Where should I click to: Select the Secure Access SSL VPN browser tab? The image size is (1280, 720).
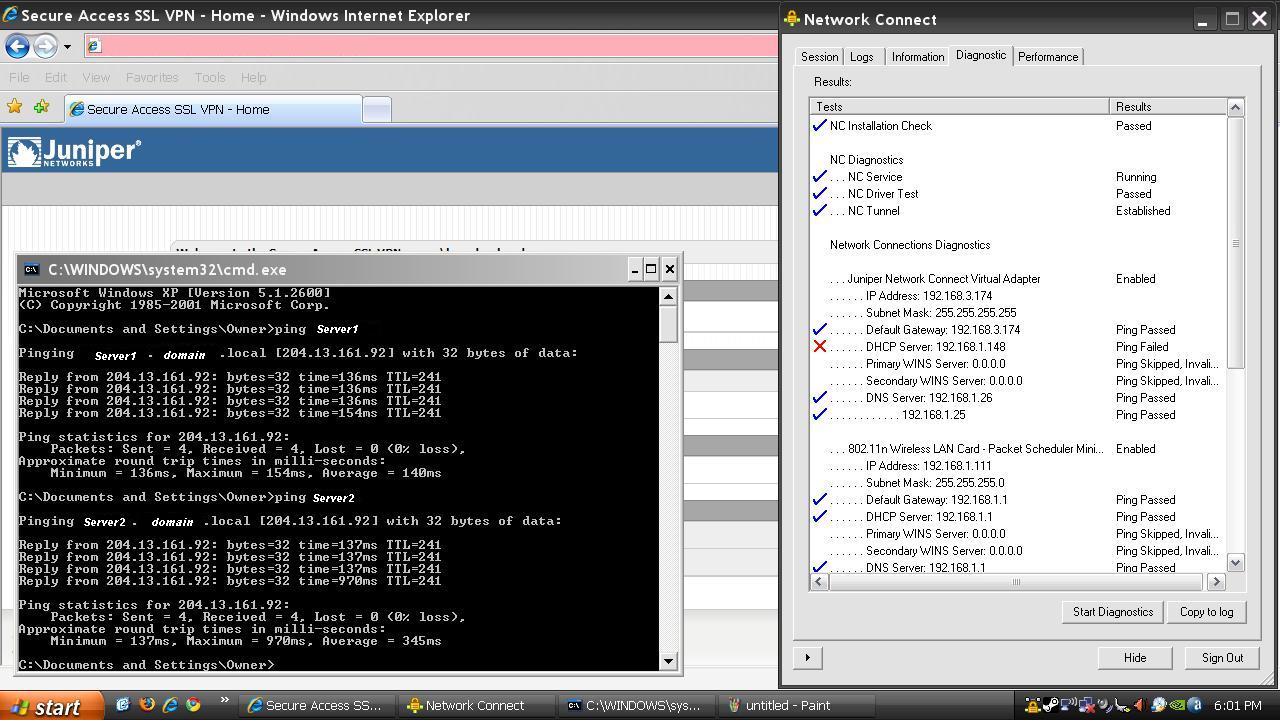213,109
